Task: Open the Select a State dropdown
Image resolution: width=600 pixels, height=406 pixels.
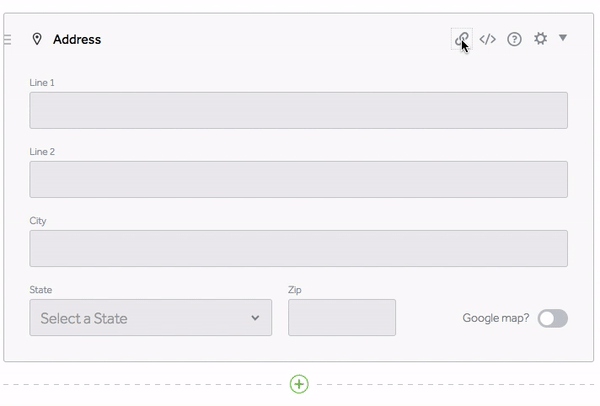Action: click(x=150, y=318)
